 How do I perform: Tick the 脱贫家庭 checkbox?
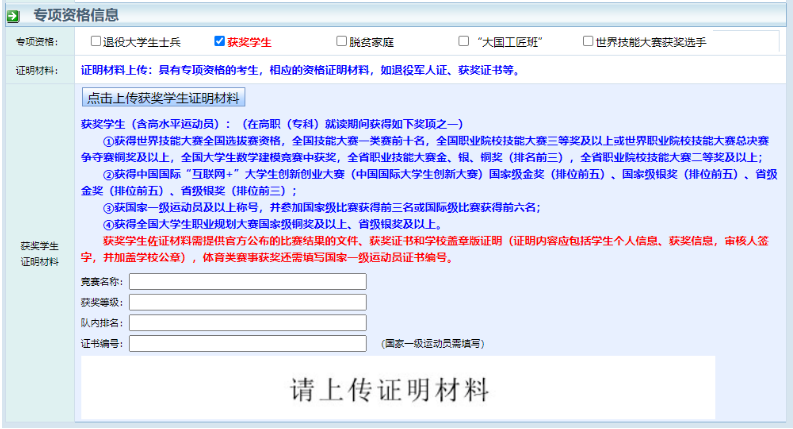341,42
